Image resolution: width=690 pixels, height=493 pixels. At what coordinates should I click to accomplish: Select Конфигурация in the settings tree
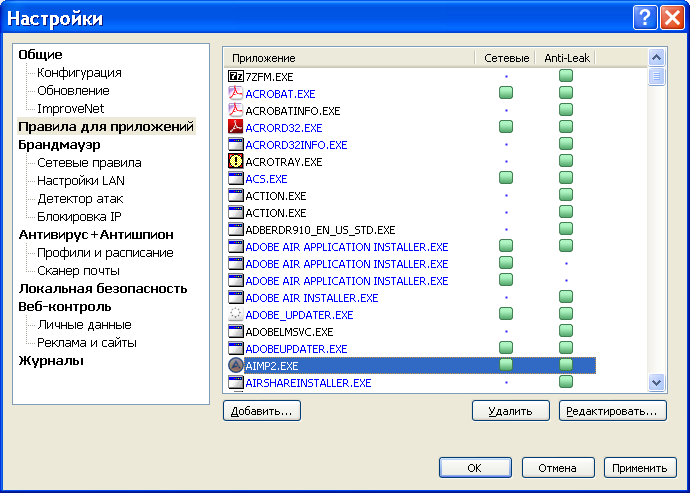79,73
